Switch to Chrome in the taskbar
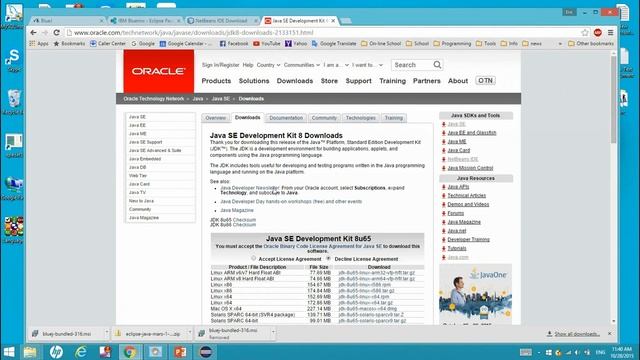Image resolution: width=640 pixels, height=360 pixels. coord(130,352)
